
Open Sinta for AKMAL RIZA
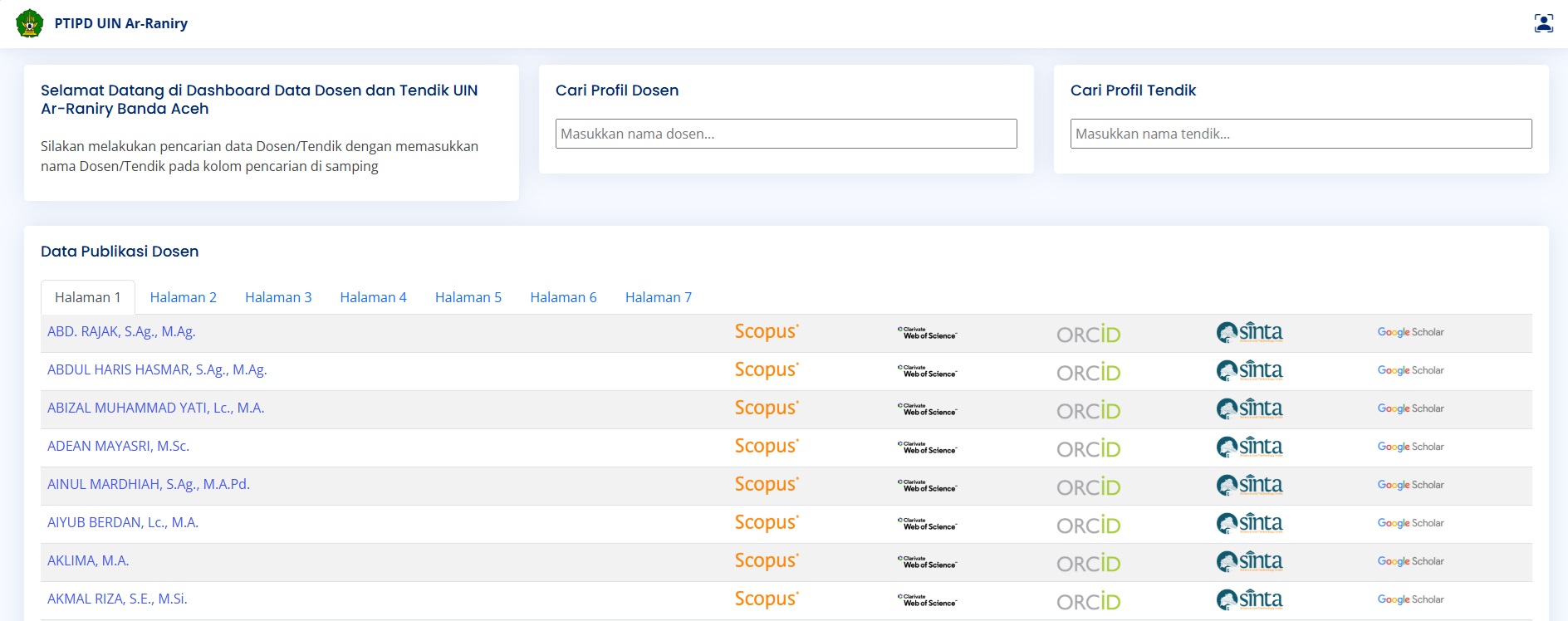click(1250, 600)
